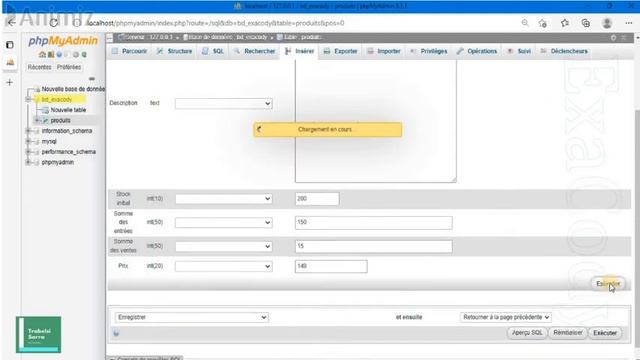The image size is (640, 360).
Task: Collapse all tree items via the navigation collapse icon
Action: pos(92,78)
